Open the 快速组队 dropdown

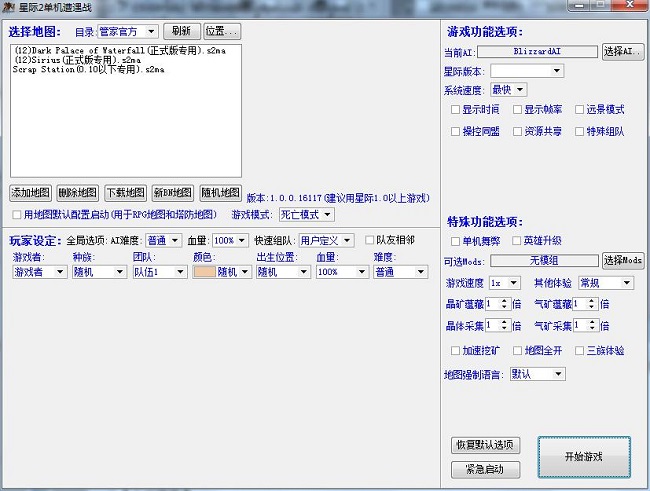(x=327, y=241)
